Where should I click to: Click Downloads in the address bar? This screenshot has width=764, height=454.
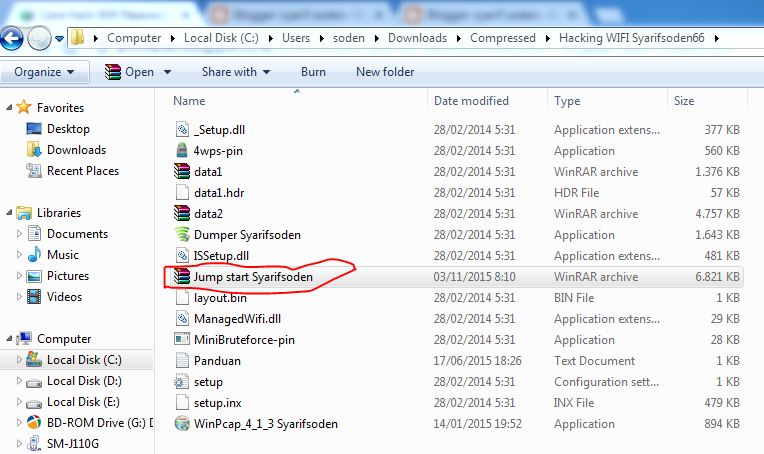point(418,38)
